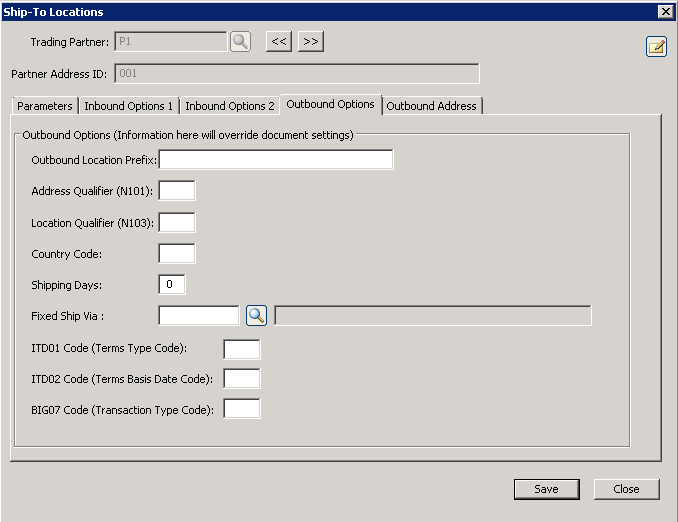Viewport: 678px width, 522px height.
Task: Click the Location Qualifier (N103) field
Action: point(177,223)
